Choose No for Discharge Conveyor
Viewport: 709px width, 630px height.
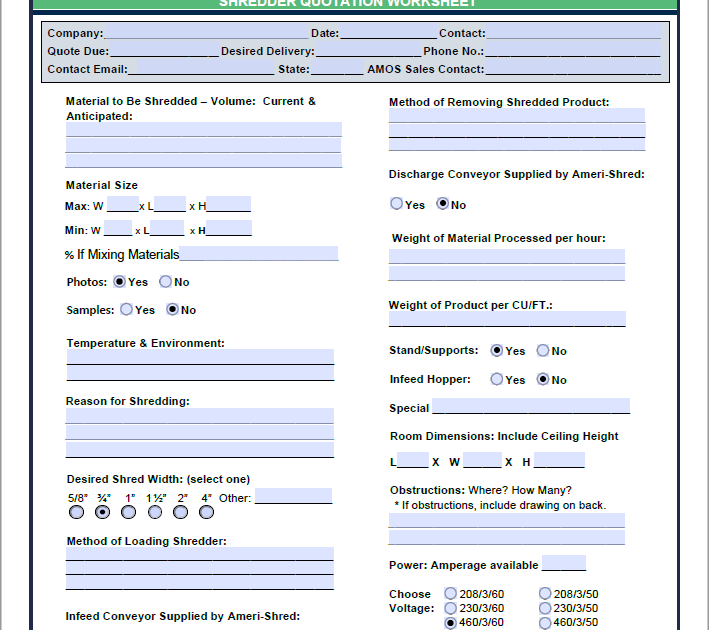[443, 204]
